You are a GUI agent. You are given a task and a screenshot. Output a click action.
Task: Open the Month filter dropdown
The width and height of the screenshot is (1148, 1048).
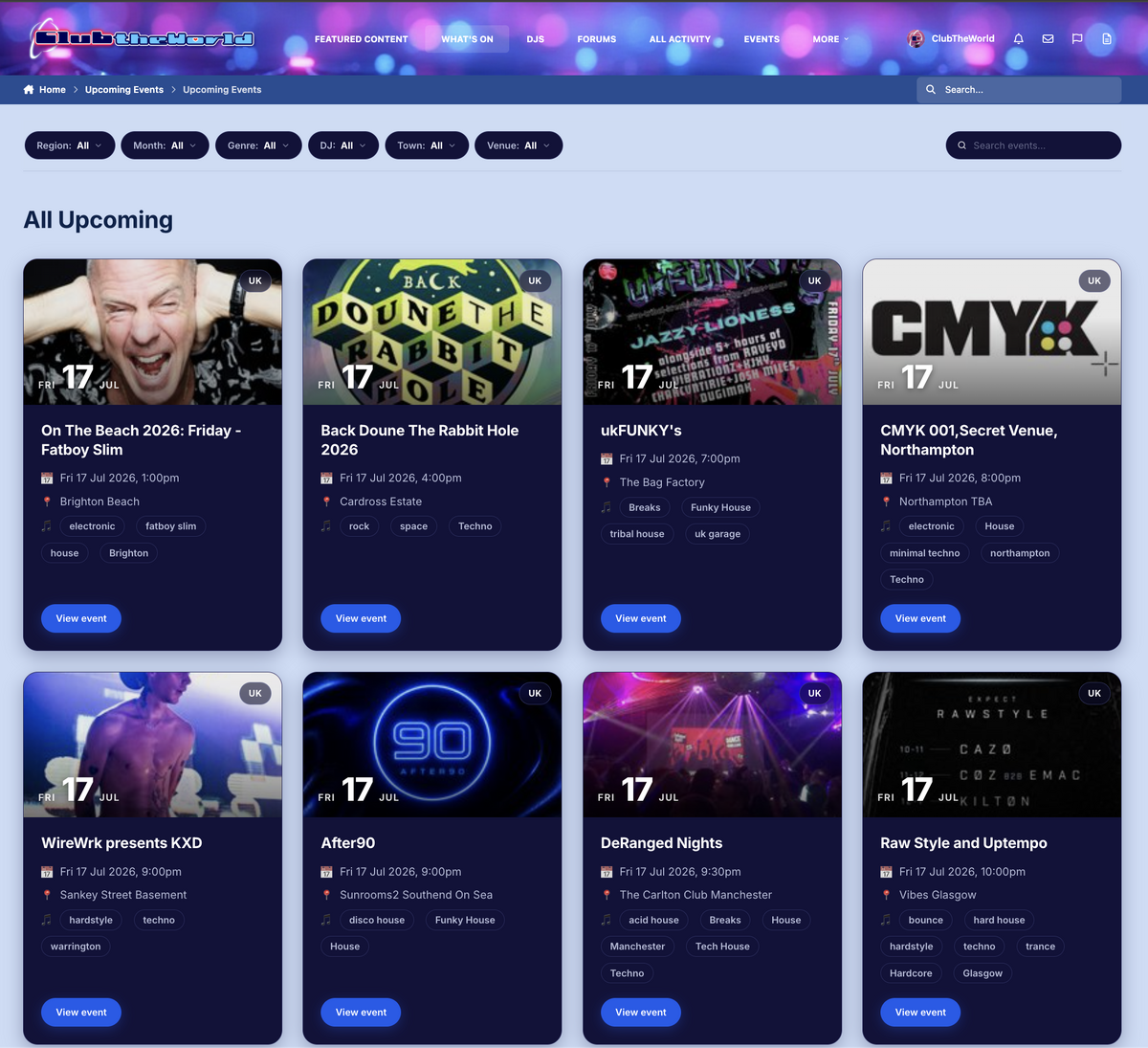tap(165, 145)
